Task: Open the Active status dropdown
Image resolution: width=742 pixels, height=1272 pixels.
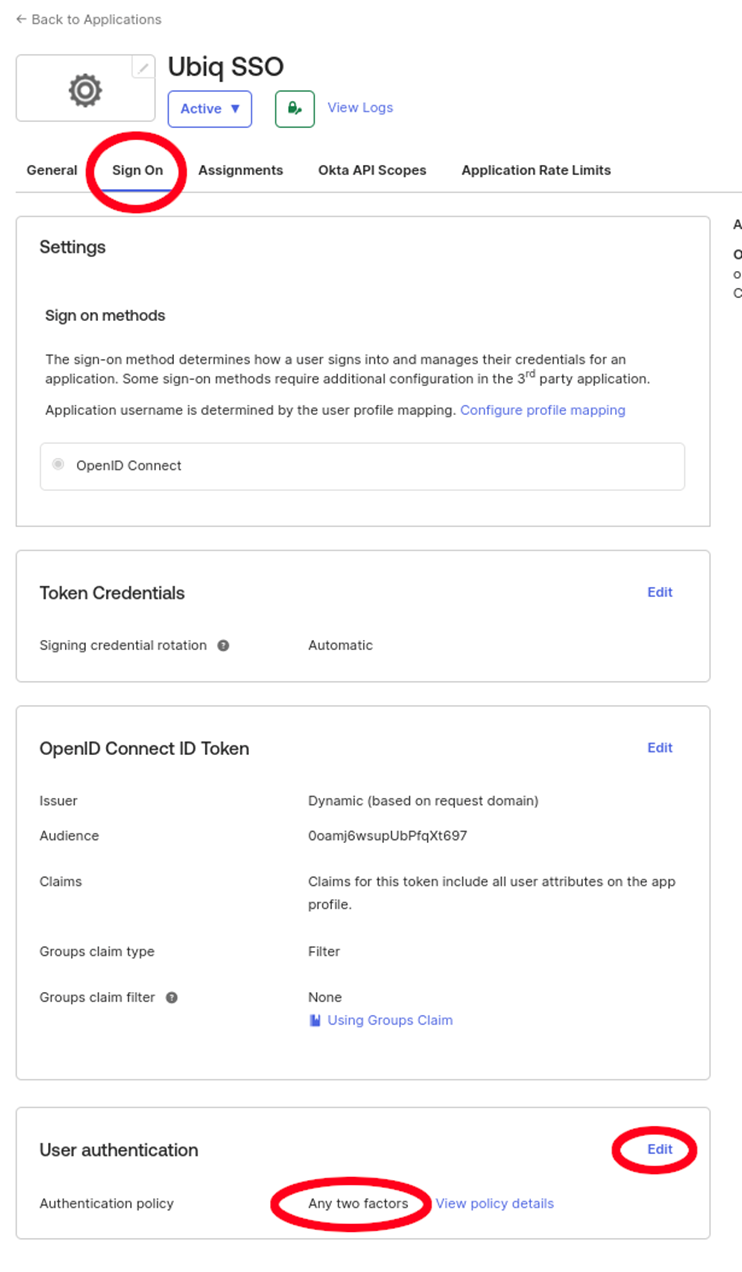Action: (x=210, y=109)
